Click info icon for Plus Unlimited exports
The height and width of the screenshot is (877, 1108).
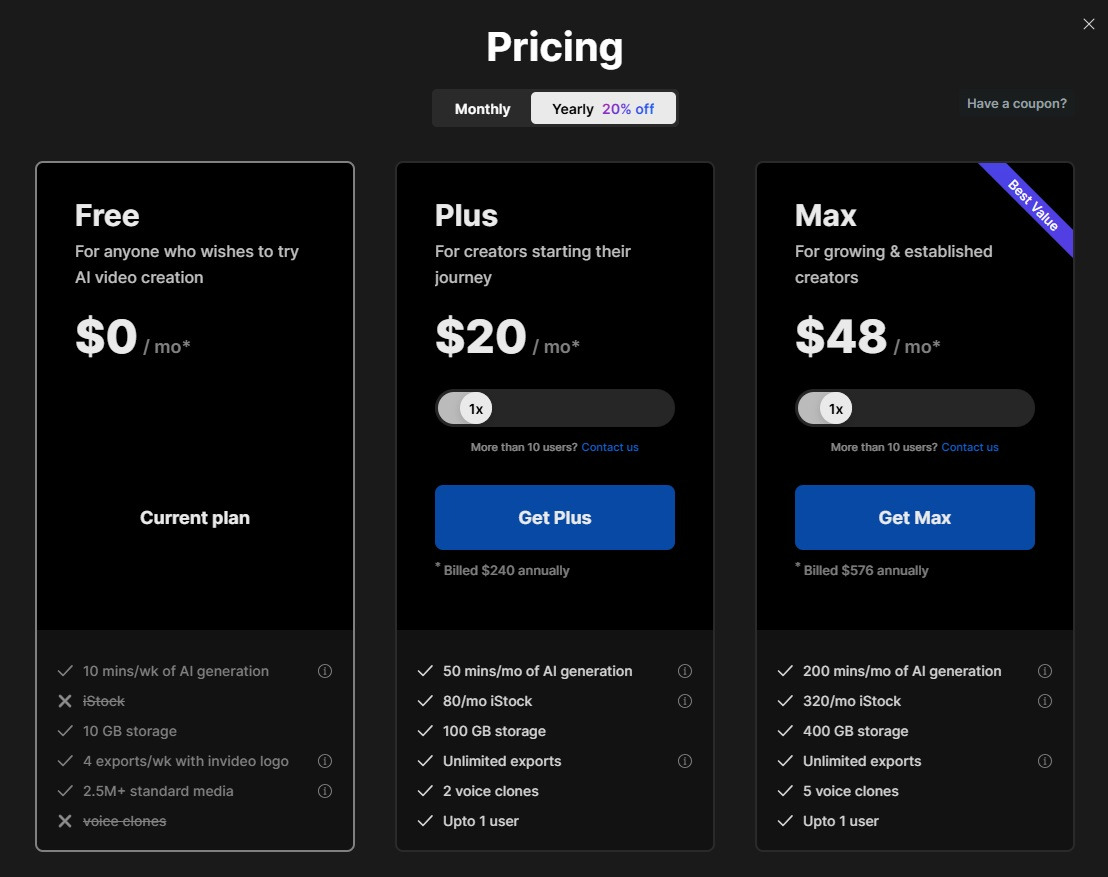pyautogui.click(x=685, y=761)
